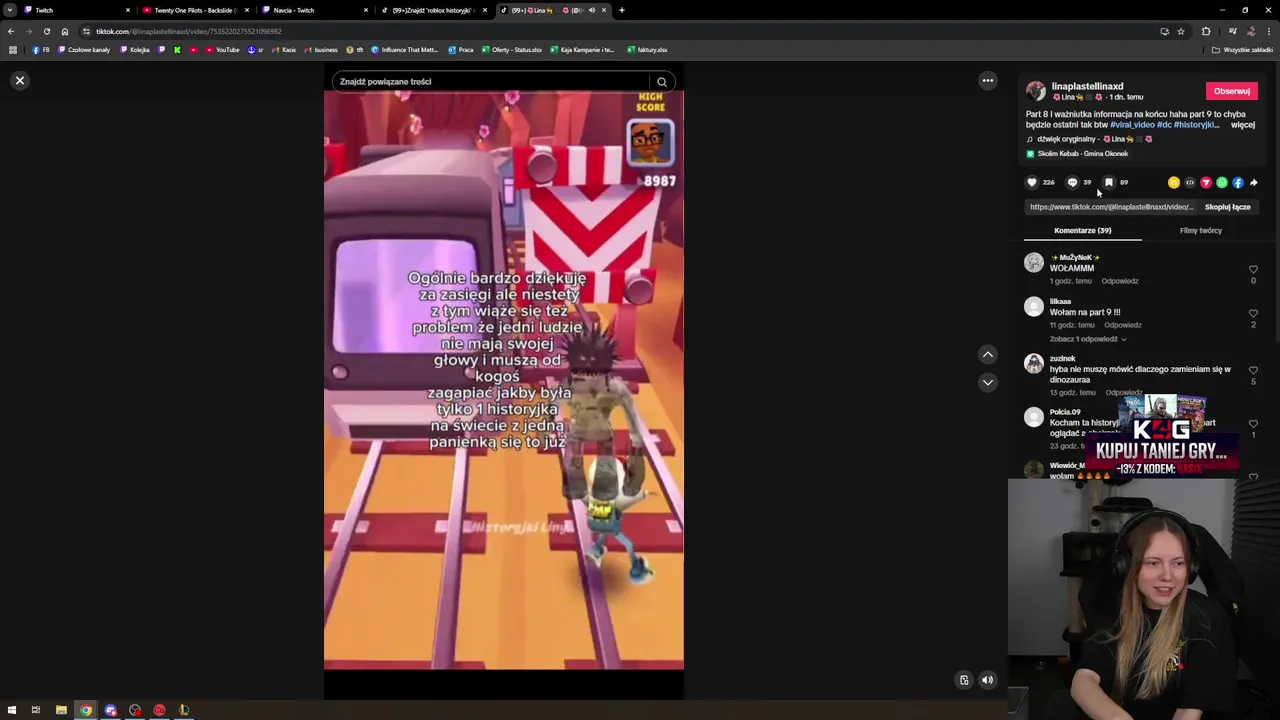Like MużyNeK's 'WOŁAMMM' comment
The width and height of the screenshot is (1280, 720).
(1253, 269)
